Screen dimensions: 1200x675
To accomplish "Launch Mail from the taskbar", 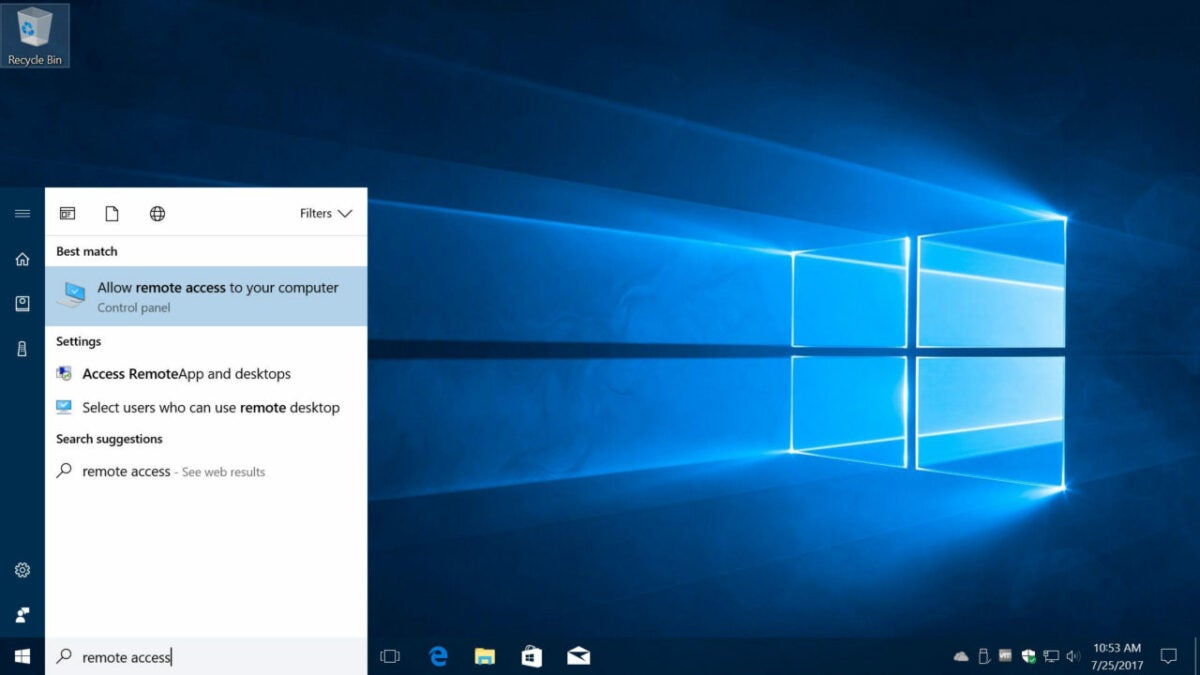I will click(577, 657).
